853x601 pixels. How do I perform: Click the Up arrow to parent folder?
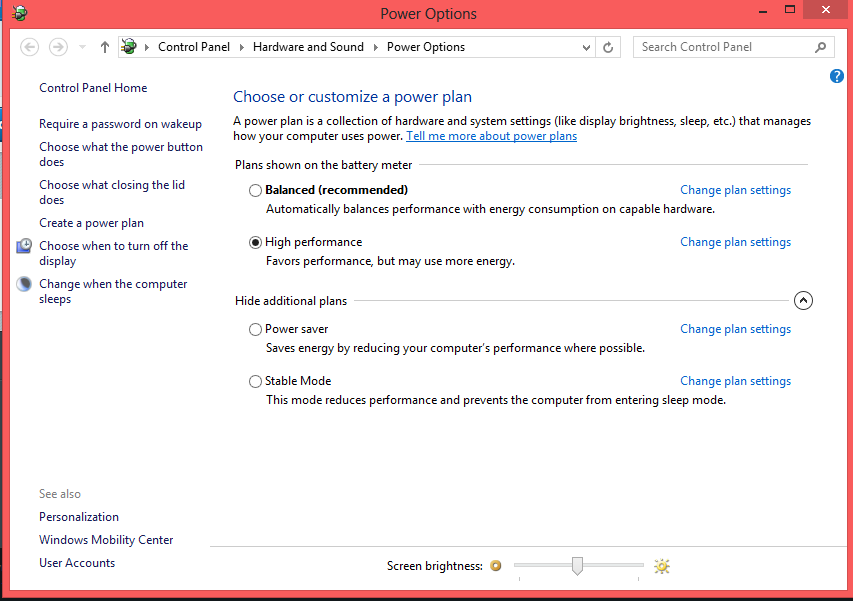[105, 47]
